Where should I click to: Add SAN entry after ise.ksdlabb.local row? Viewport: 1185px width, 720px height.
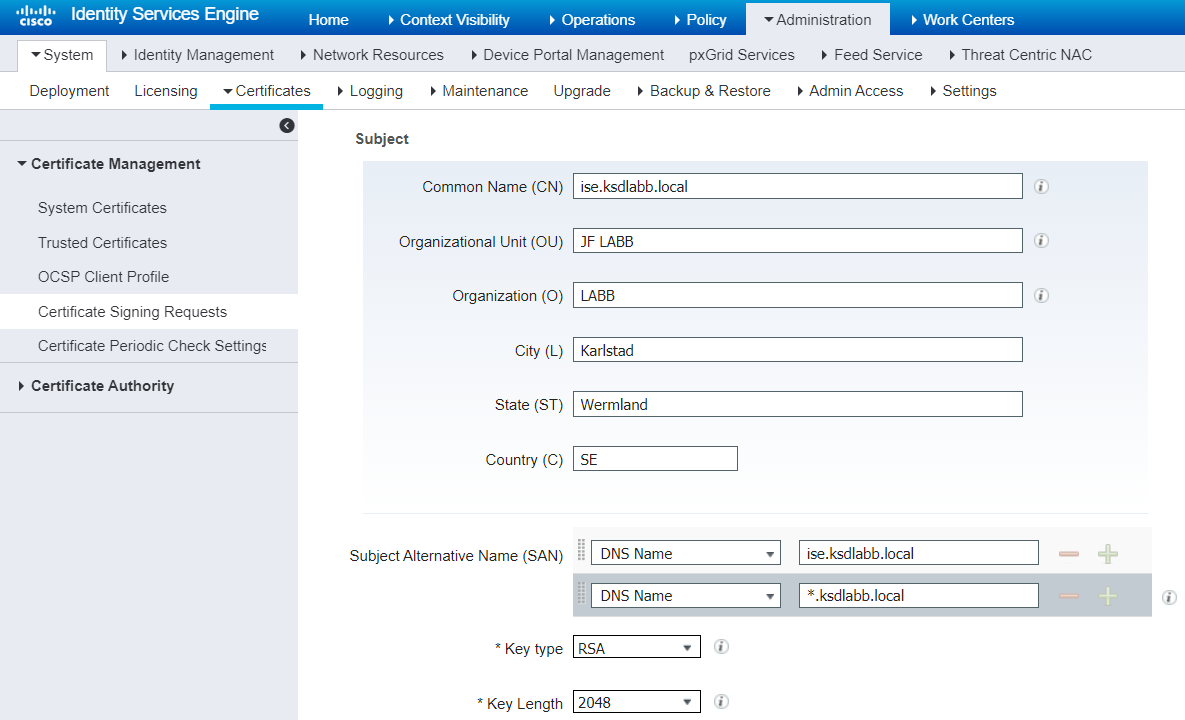[1108, 554]
